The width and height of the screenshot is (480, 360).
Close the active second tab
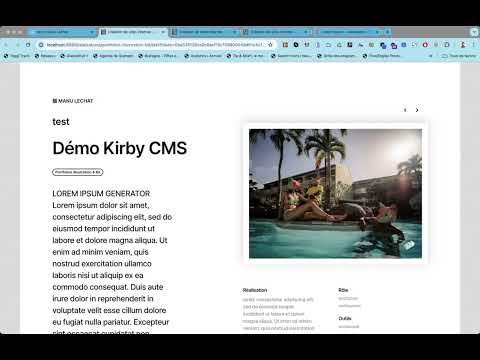[x=163, y=32]
